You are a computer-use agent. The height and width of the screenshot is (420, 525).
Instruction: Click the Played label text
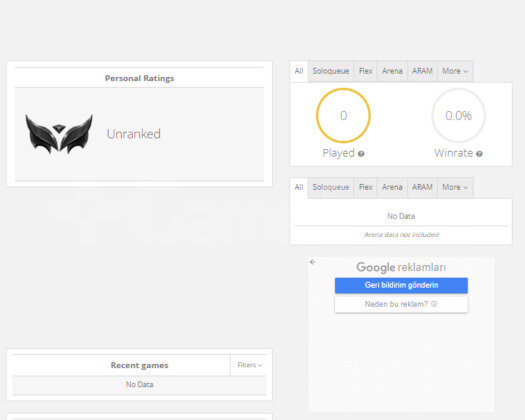(339, 153)
